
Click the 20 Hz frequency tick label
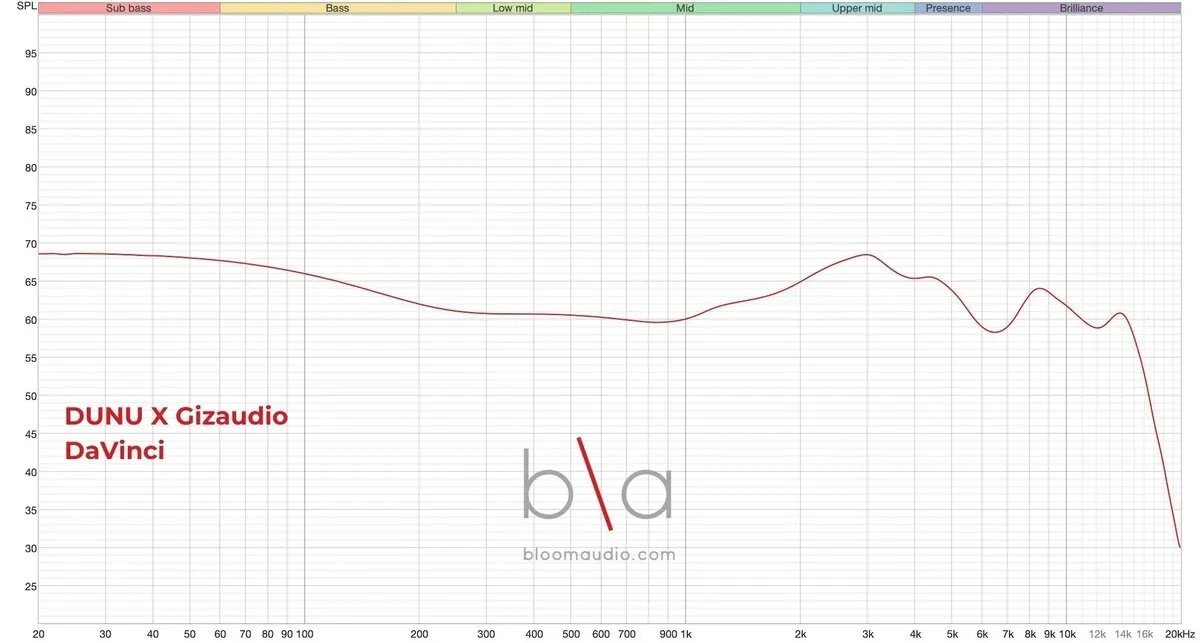[x=38, y=634]
